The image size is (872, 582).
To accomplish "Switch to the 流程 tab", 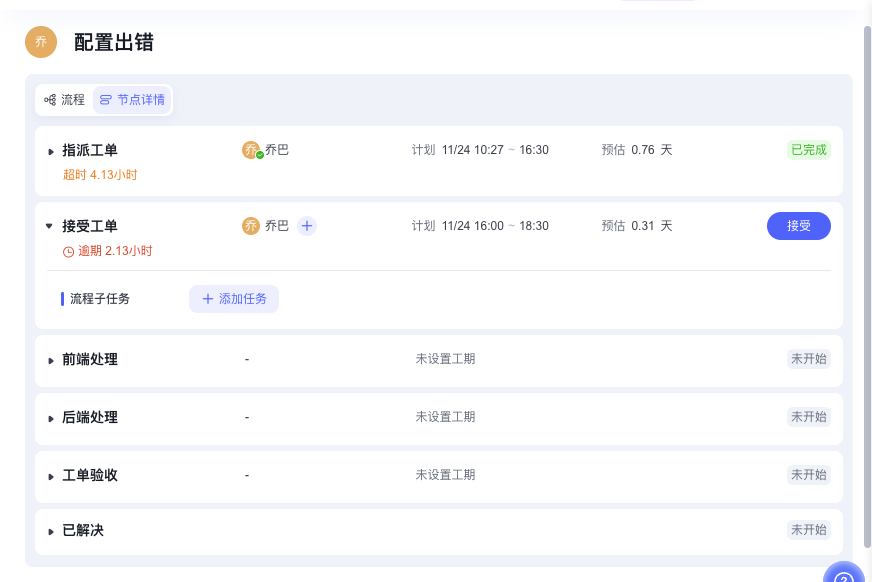I will point(64,100).
